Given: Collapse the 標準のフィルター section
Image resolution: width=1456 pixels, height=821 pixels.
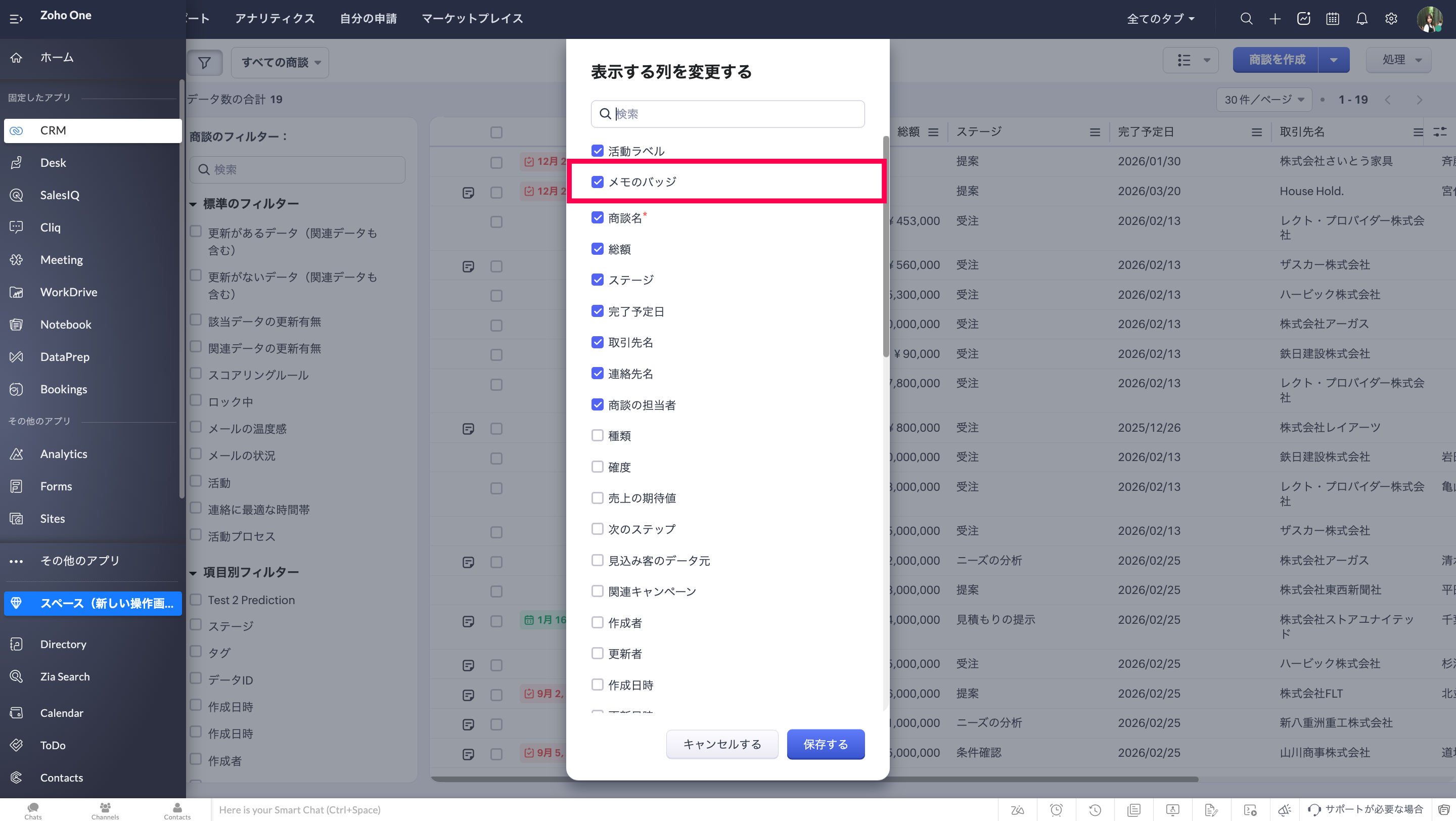Looking at the screenshot, I should tap(193, 204).
